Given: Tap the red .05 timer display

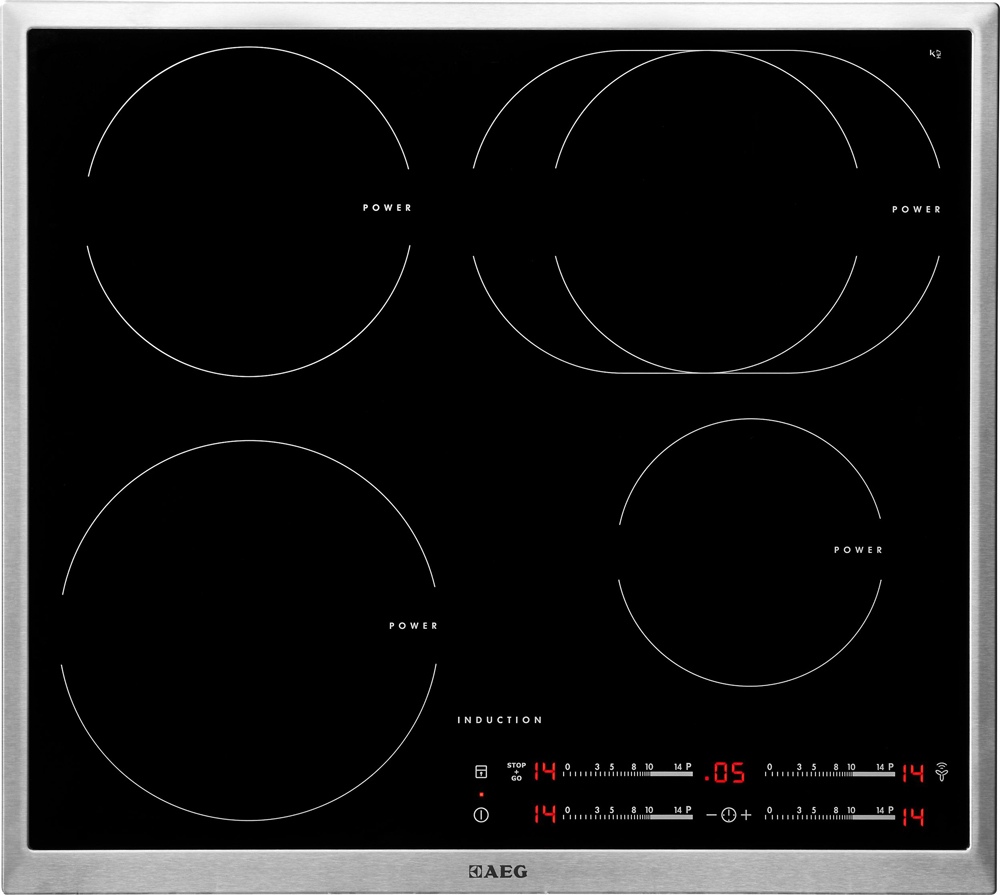Looking at the screenshot, I should 724,773.
